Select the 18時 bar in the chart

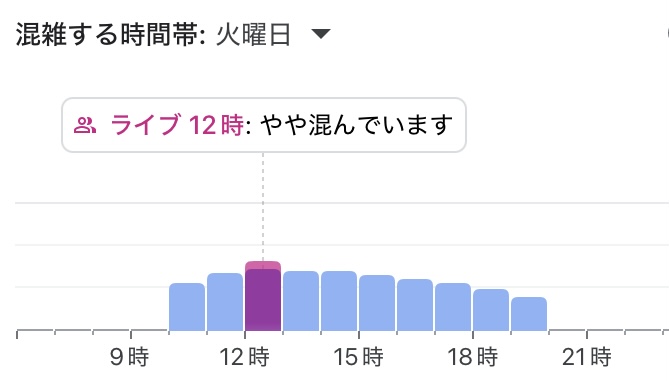[491, 310]
